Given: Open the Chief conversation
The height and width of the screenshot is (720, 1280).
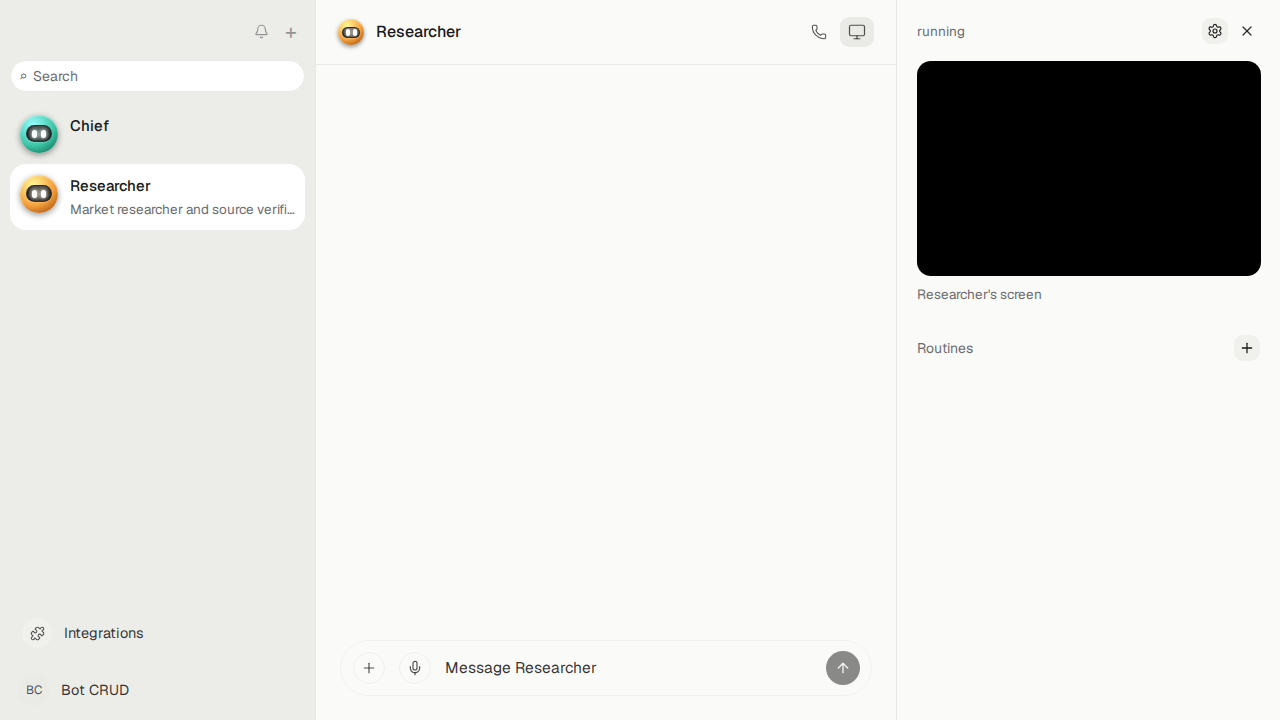Looking at the screenshot, I should tap(157, 134).
